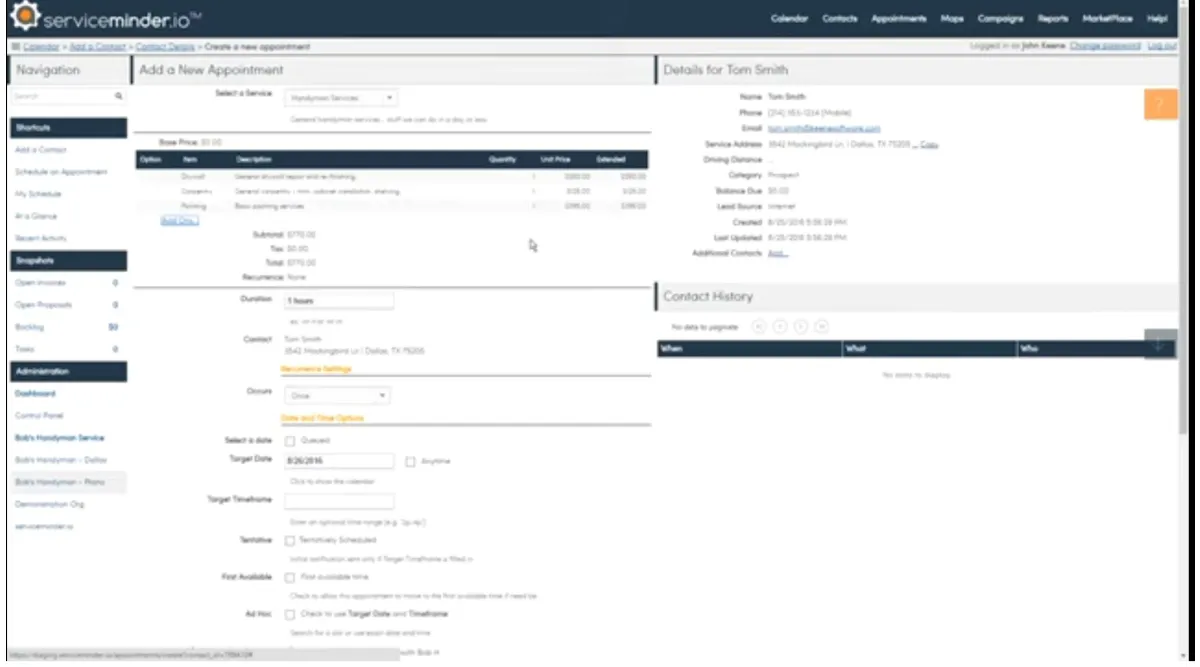Open the Help menu with the orange question icon

1160,103
